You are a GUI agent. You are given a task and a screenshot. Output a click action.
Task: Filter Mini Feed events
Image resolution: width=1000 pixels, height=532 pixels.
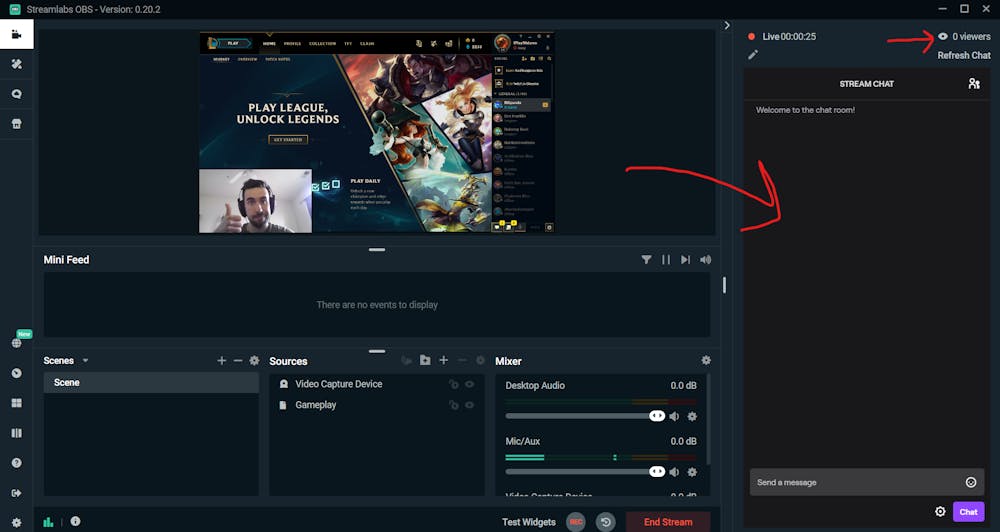click(x=647, y=260)
